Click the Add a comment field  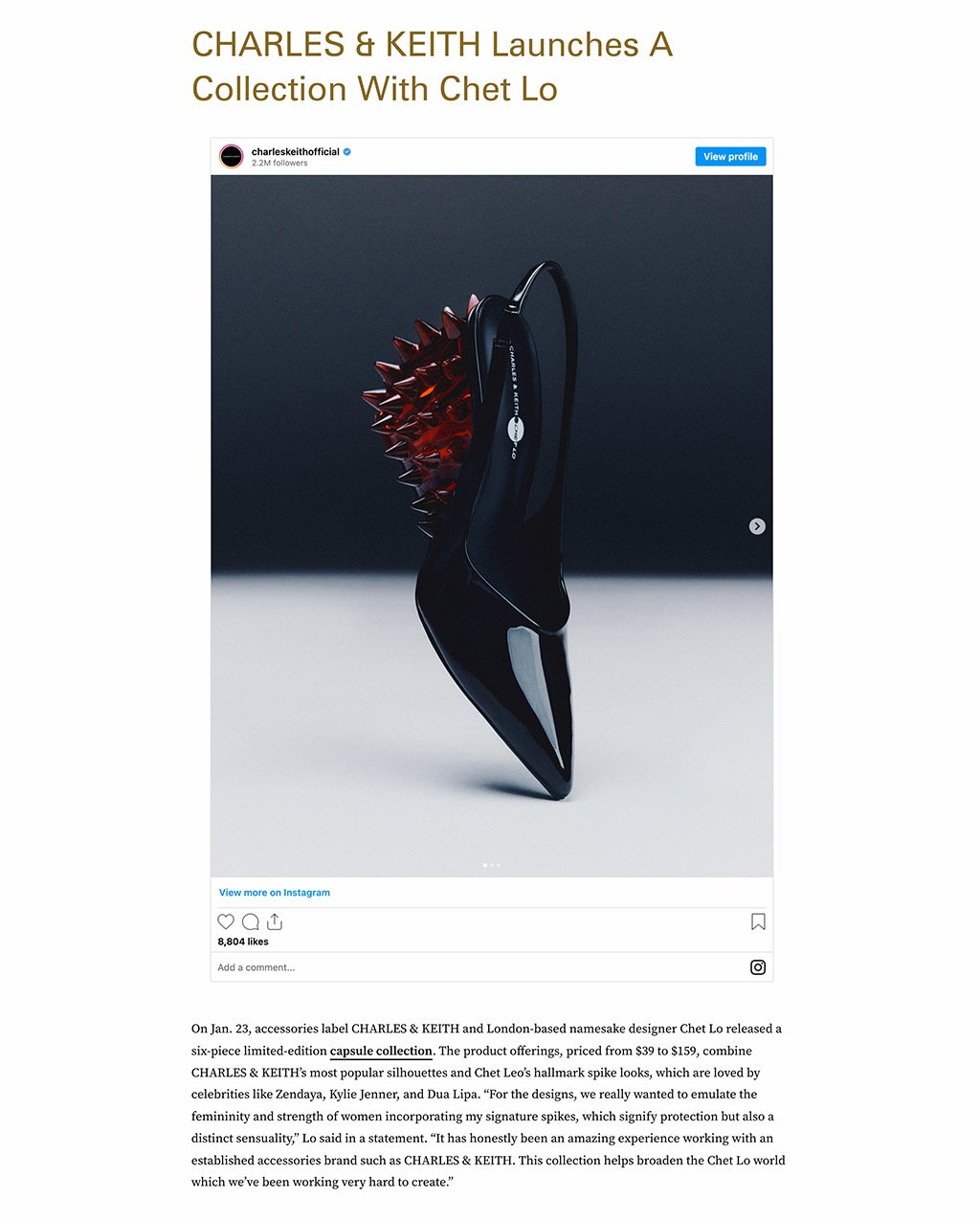point(479,967)
